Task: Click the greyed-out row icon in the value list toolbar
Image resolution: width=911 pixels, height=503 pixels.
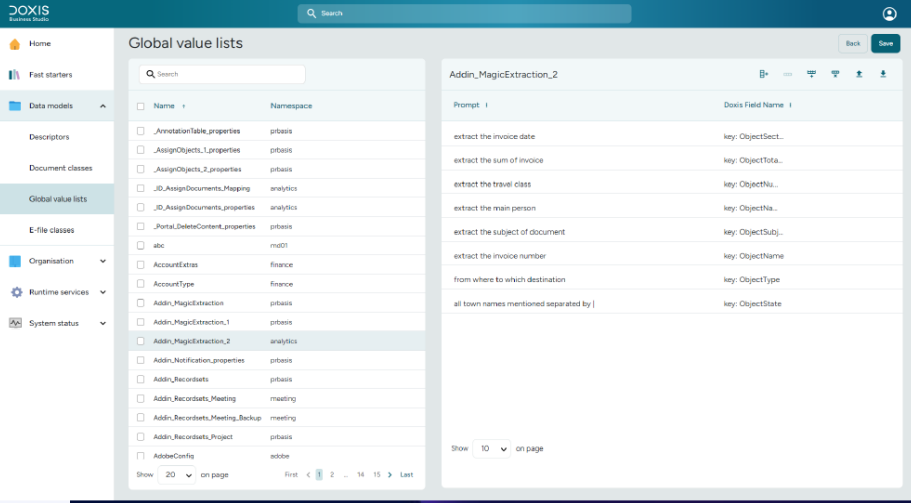Action: tap(787, 74)
